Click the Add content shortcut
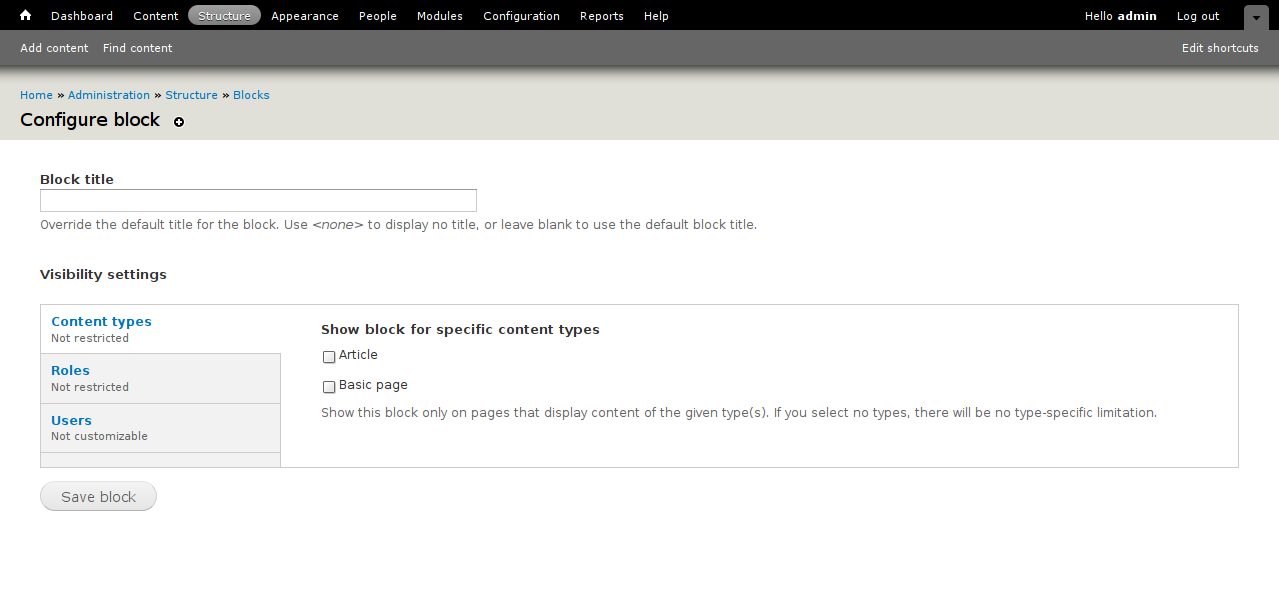 click(x=54, y=48)
